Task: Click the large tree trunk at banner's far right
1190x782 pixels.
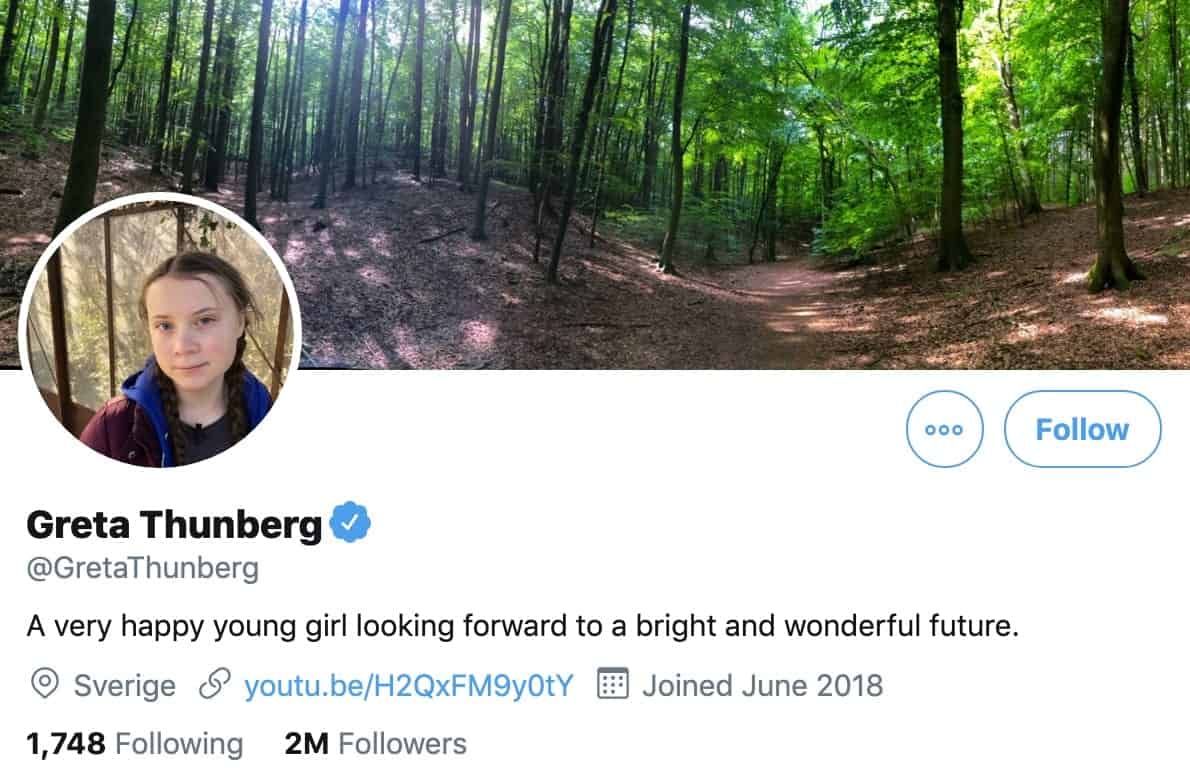Action: [1110, 150]
